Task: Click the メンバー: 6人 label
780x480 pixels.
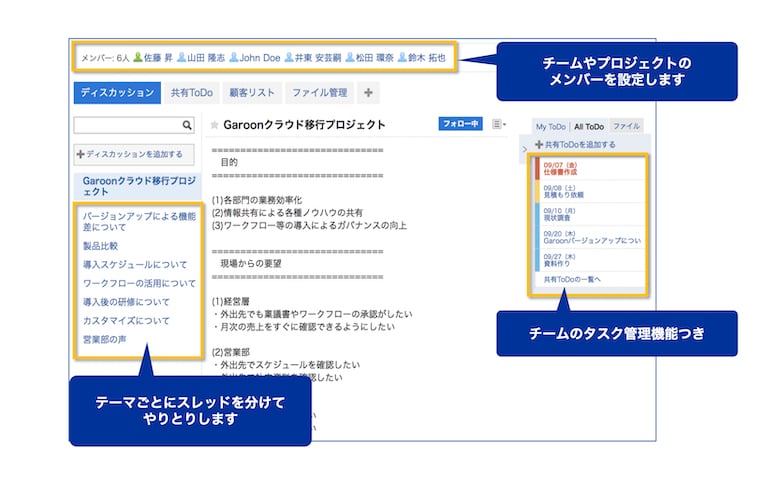Action: [x=105, y=58]
